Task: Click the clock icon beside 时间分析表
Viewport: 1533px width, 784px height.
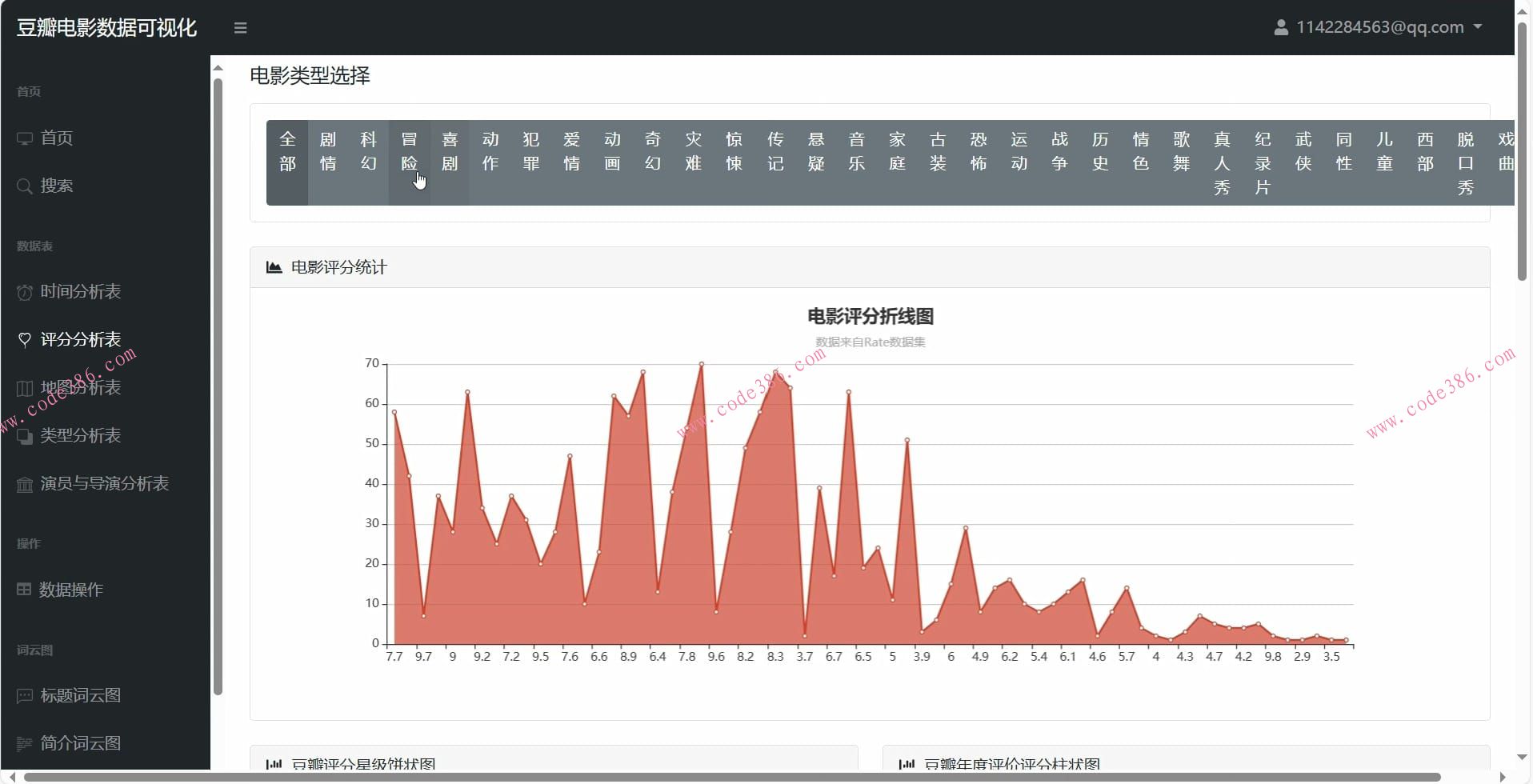Action: tap(25, 293)
